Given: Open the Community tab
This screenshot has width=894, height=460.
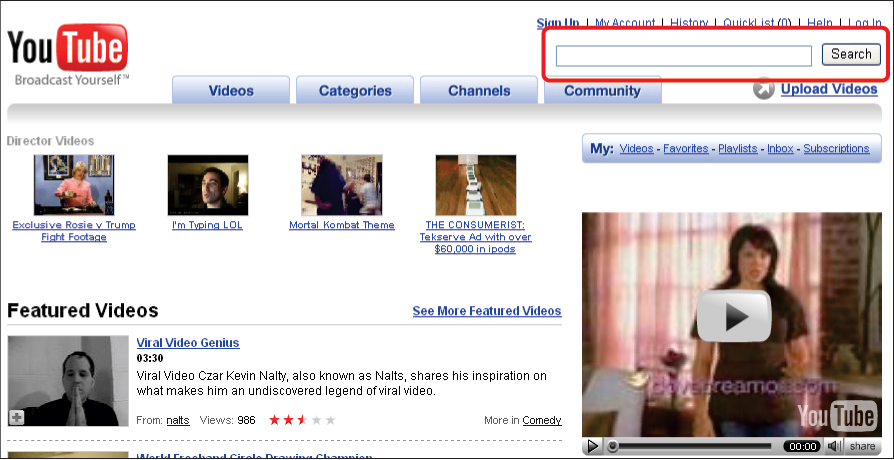Looking at the screenshot, I should click(x=603, y=90).
